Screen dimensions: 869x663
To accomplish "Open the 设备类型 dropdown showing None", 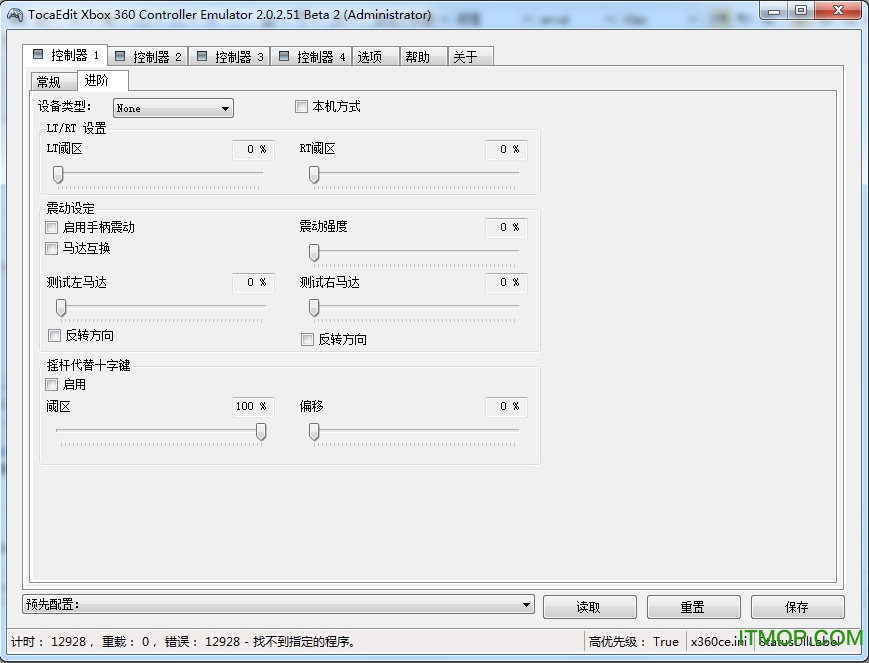I will point(226,108).
